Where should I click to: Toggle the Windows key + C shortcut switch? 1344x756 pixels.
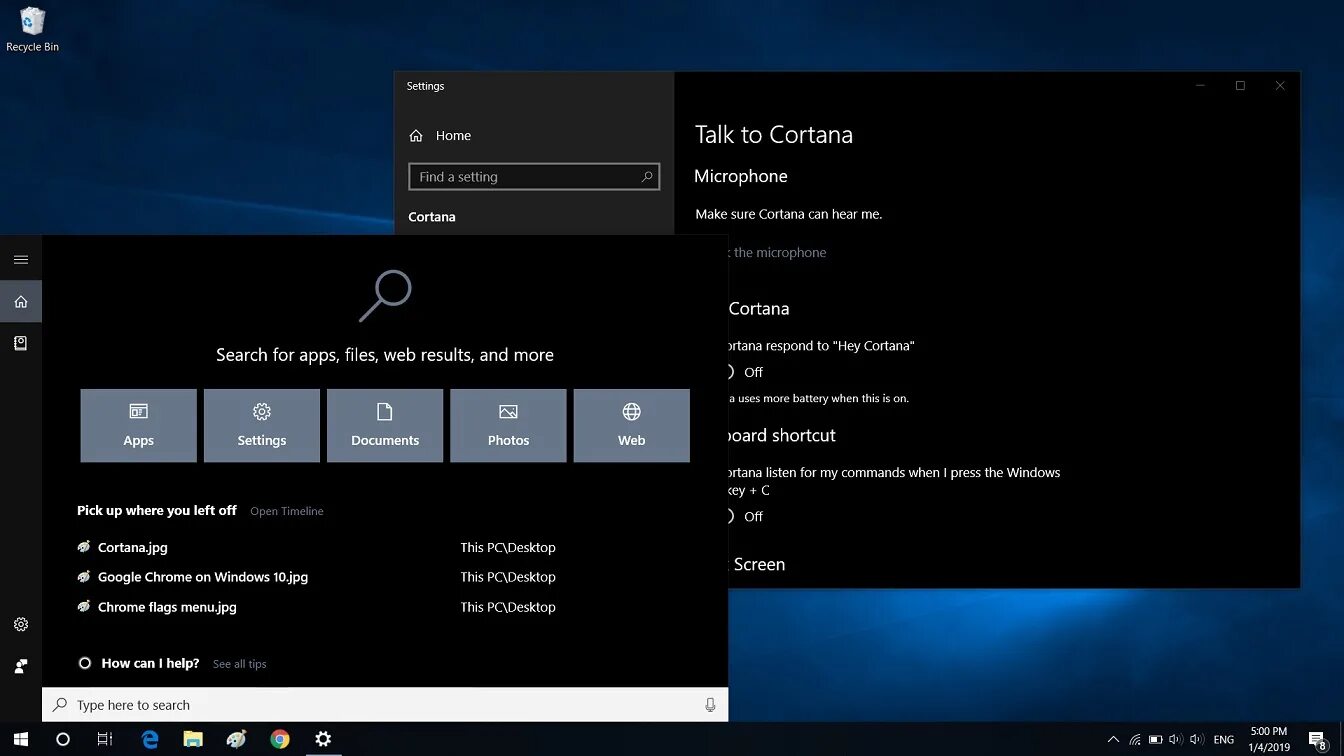pyautogui.click(x=729, y=516)
